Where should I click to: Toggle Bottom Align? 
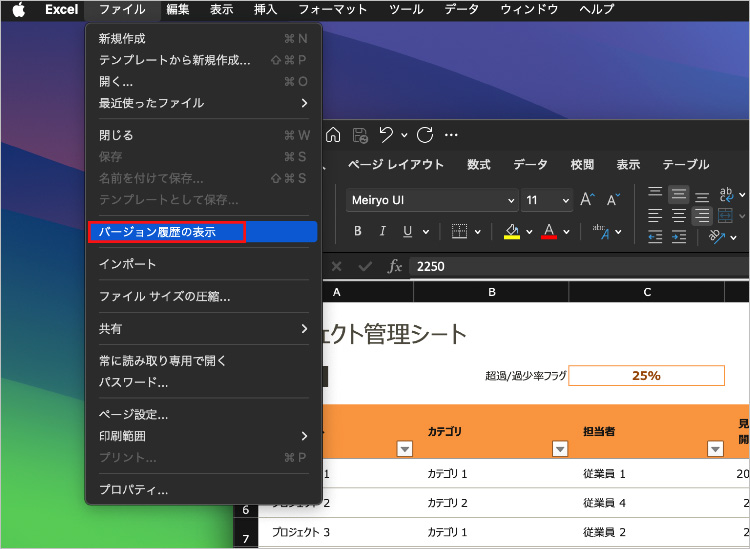[x=702, y=197]
